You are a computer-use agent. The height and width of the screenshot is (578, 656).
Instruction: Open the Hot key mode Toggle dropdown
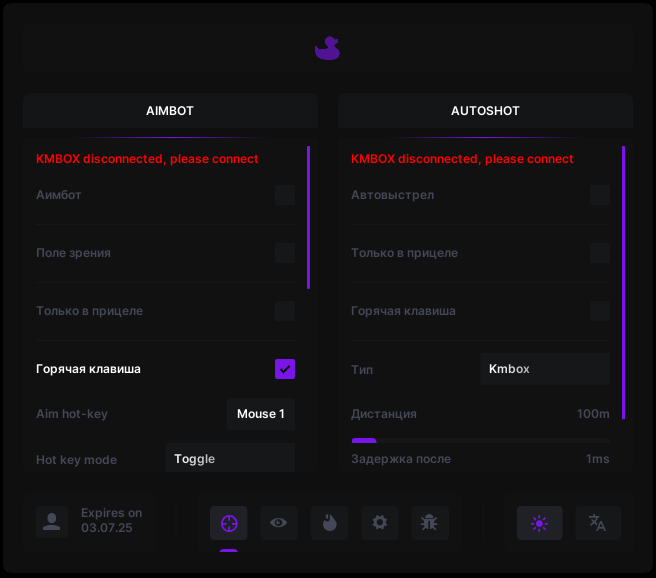pyautogui.click(x=230, y=459)
